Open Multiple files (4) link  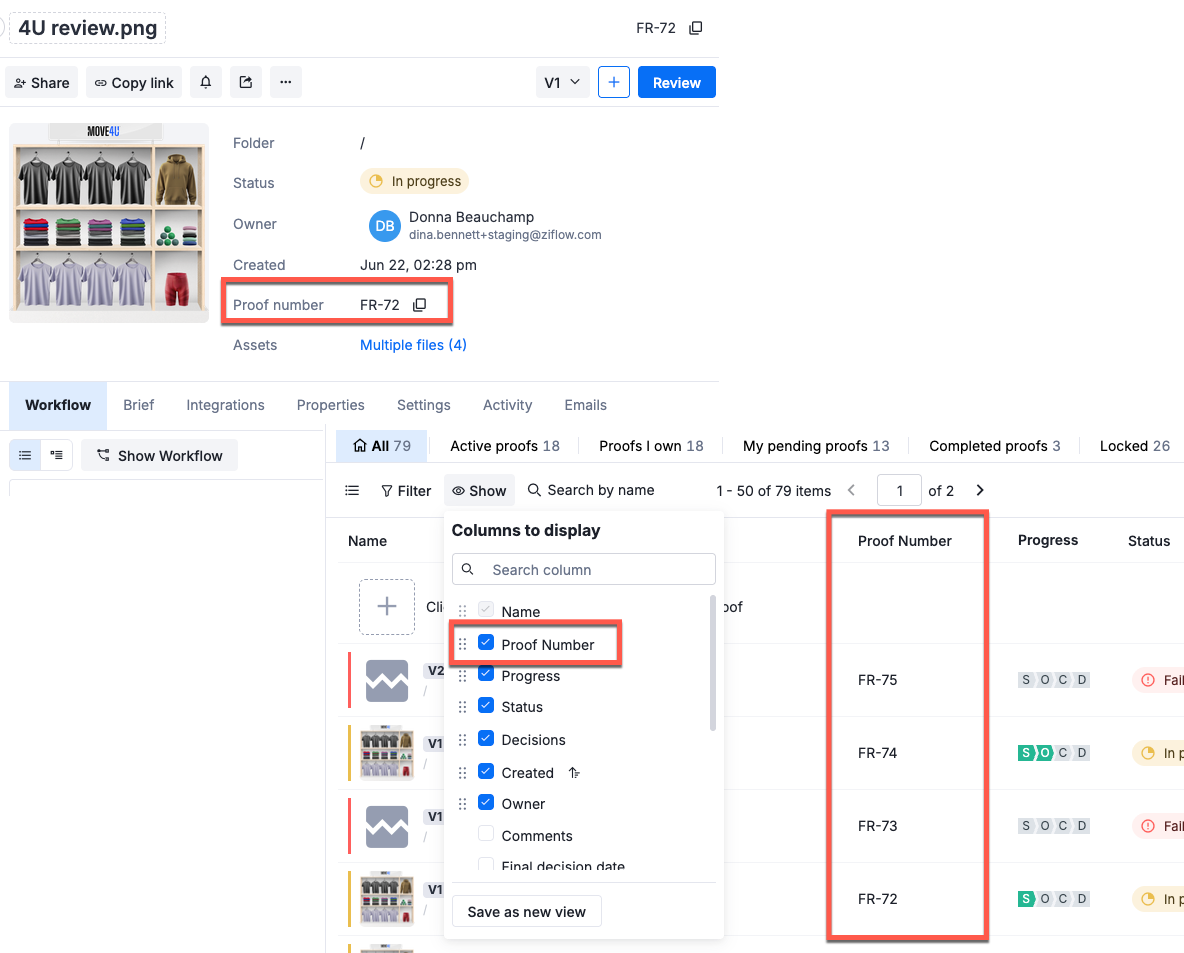coord(413,345)
